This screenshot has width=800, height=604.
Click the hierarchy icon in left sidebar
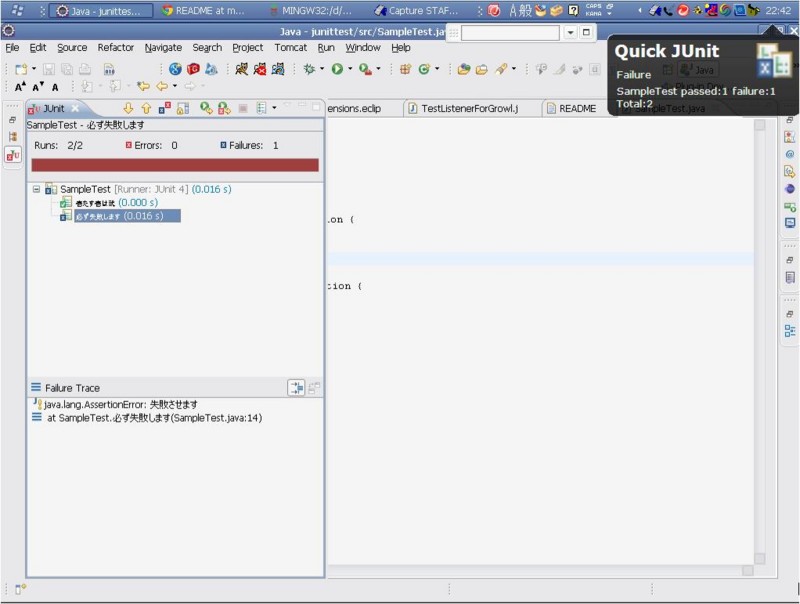coord(13,137)
